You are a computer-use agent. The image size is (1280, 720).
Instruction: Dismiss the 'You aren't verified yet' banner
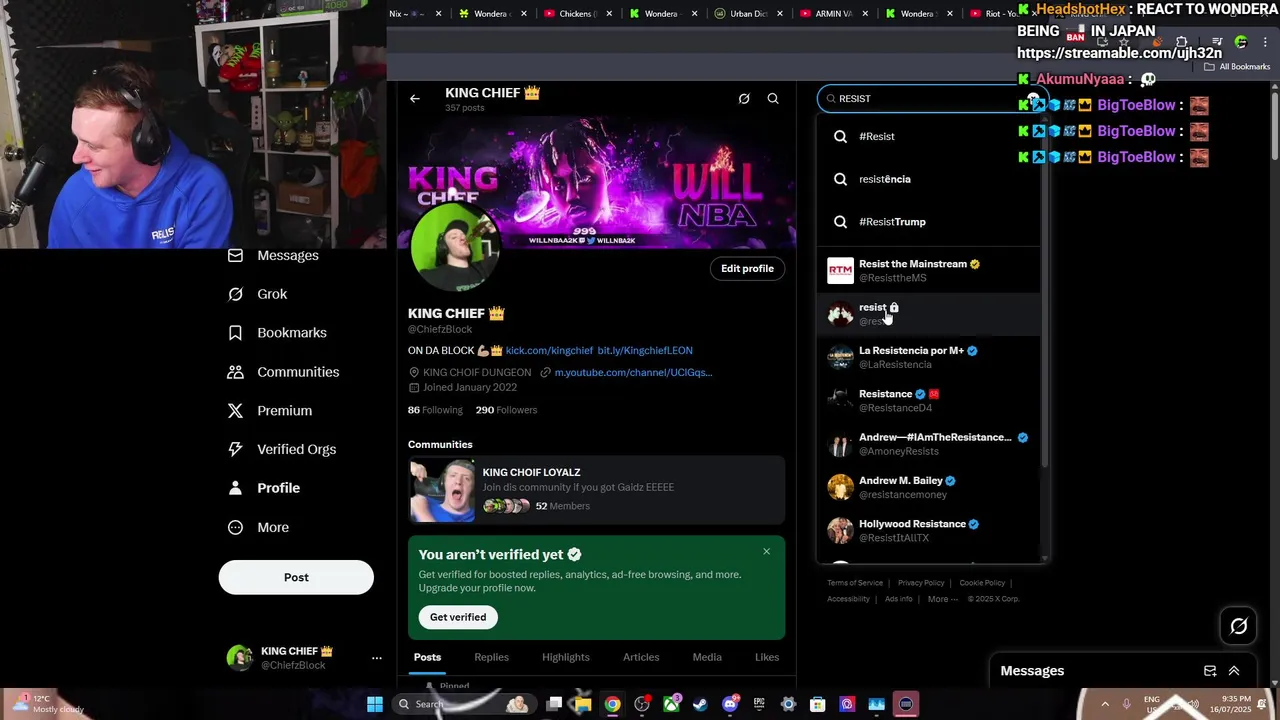766,551
